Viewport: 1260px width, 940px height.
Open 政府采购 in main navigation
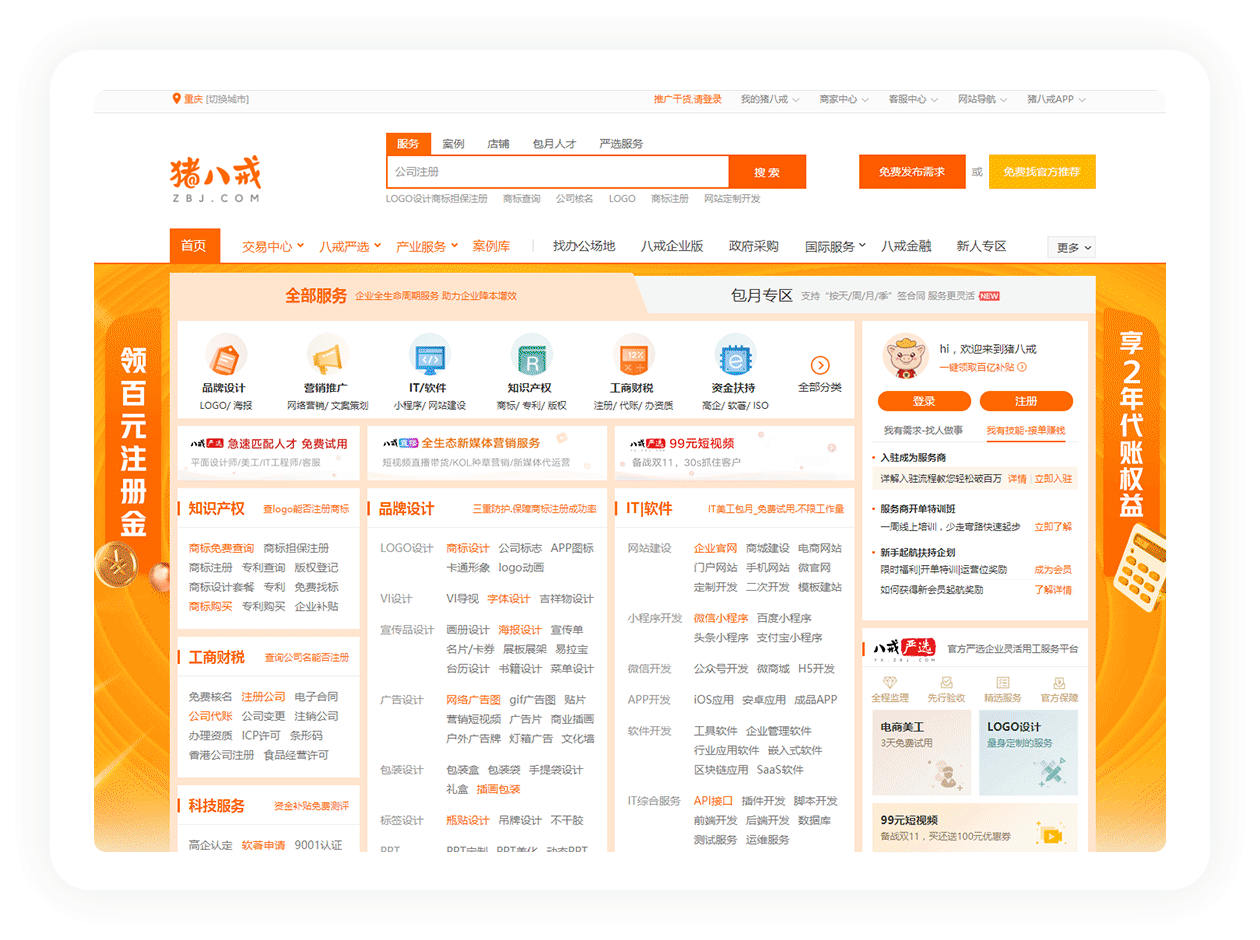(752, 246)
